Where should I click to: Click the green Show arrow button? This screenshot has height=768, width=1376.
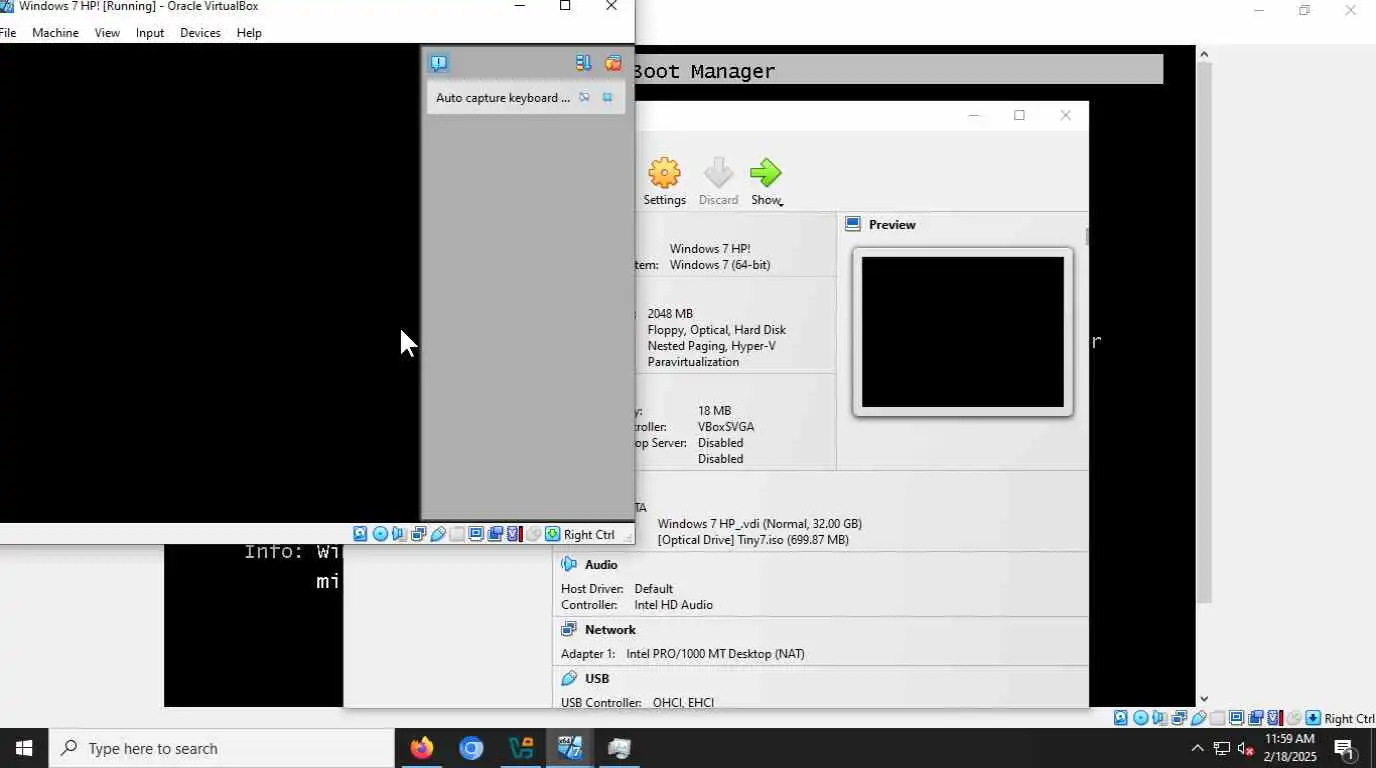(765, 173)
